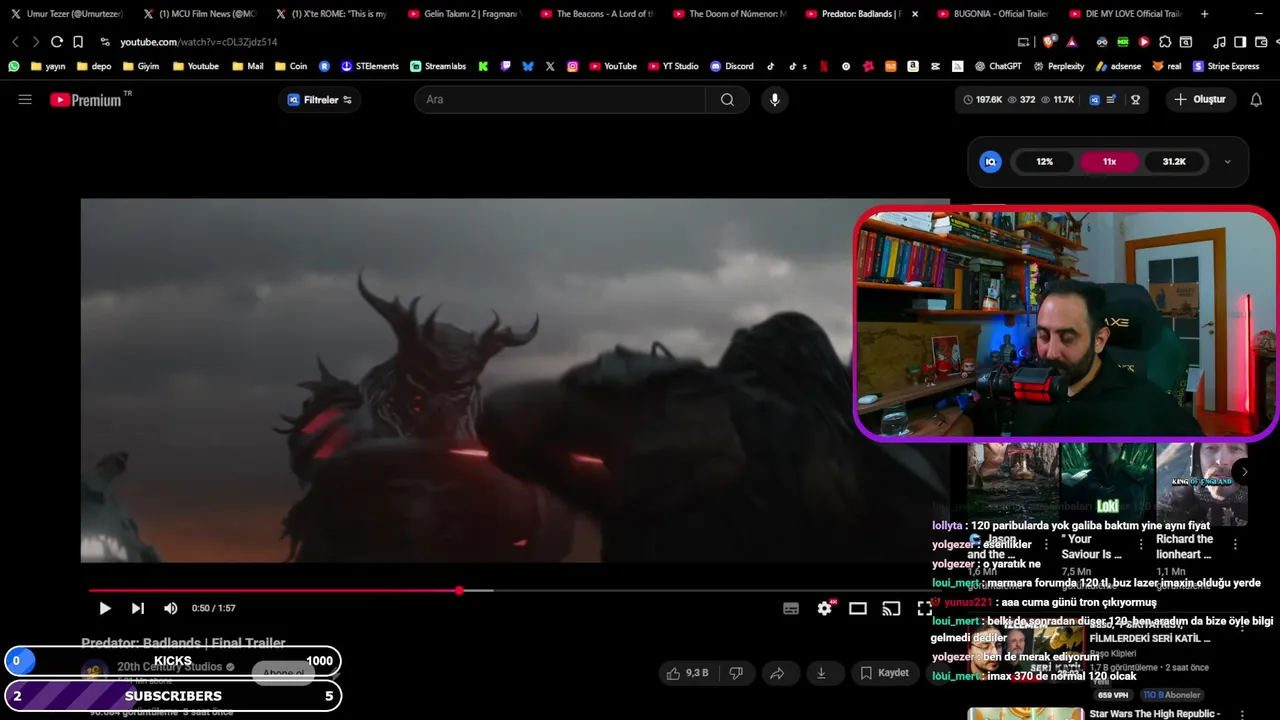Screen dimensions: 1280x720
Task: Like the video with 9,3 B likes
Action: click(687, 673)
